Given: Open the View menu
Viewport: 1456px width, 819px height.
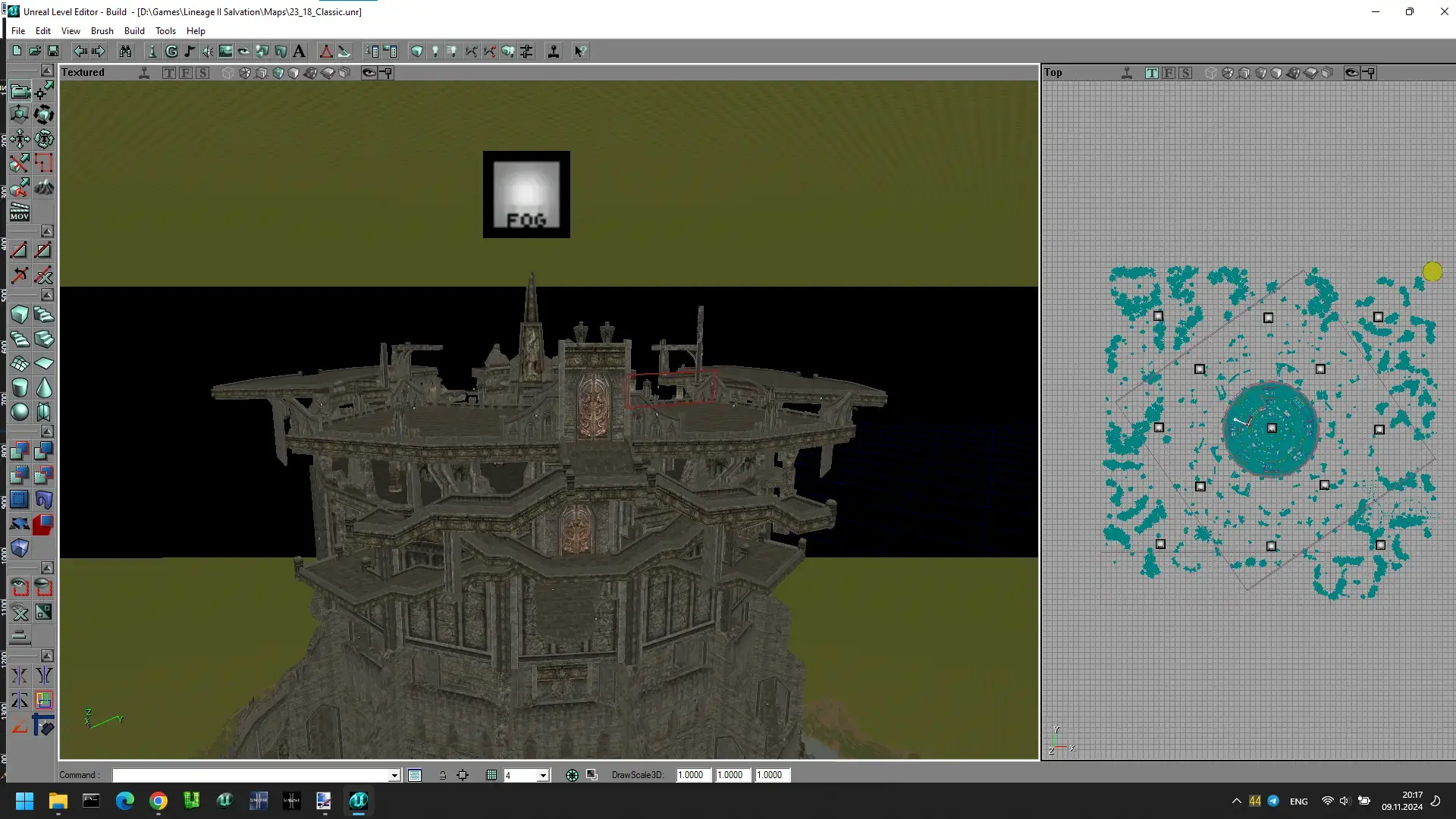Looking at the screenshot, I should [71, 31].
